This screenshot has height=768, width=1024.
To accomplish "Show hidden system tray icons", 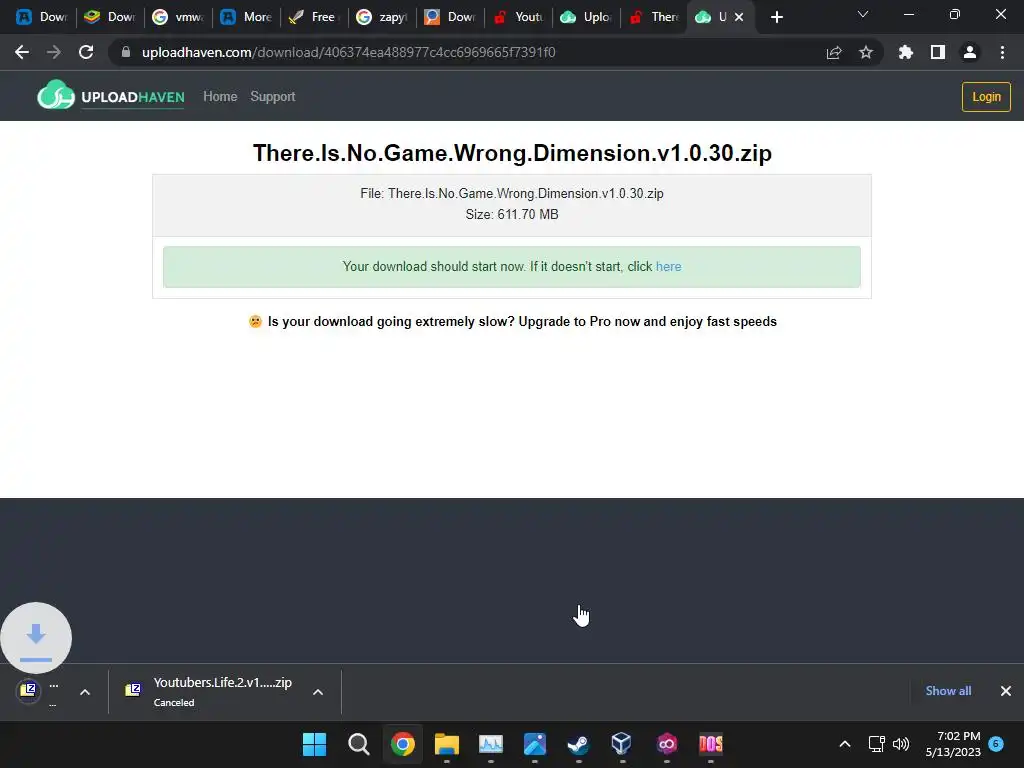I will (844, 744).
